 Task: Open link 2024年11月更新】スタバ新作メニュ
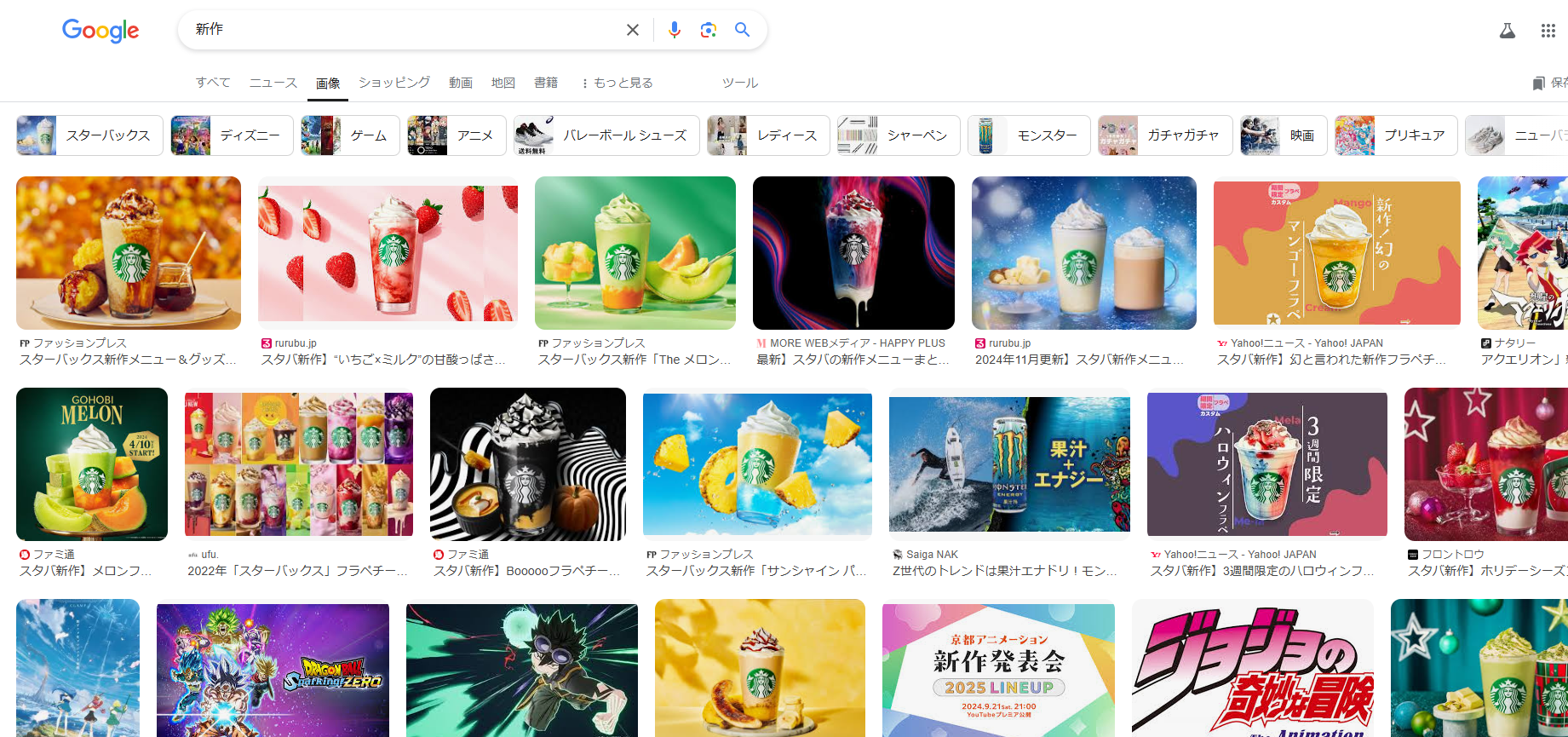pyautogui.click(x=1079, y=360)
